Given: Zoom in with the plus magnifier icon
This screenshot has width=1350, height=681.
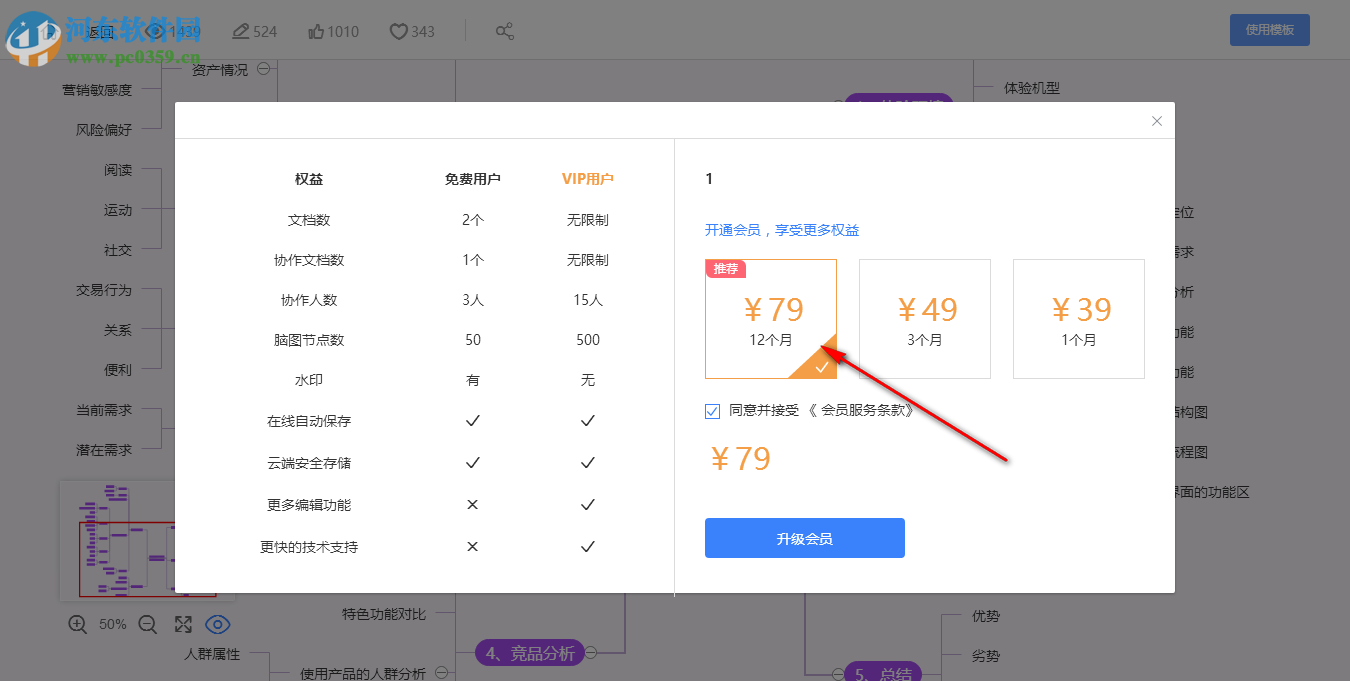Looking at the screenshot, I should (x=78, y=624).
